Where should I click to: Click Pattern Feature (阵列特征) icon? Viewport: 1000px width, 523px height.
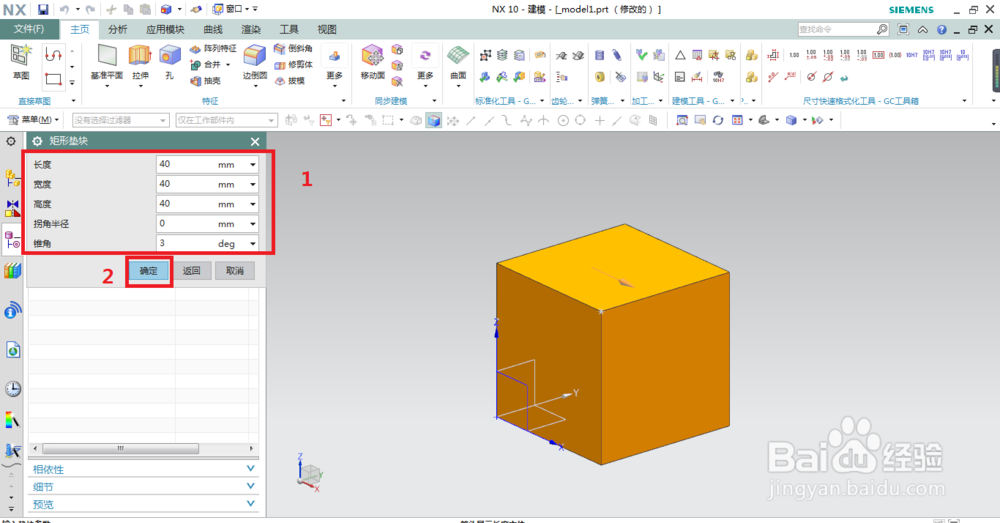coord(195,48)
